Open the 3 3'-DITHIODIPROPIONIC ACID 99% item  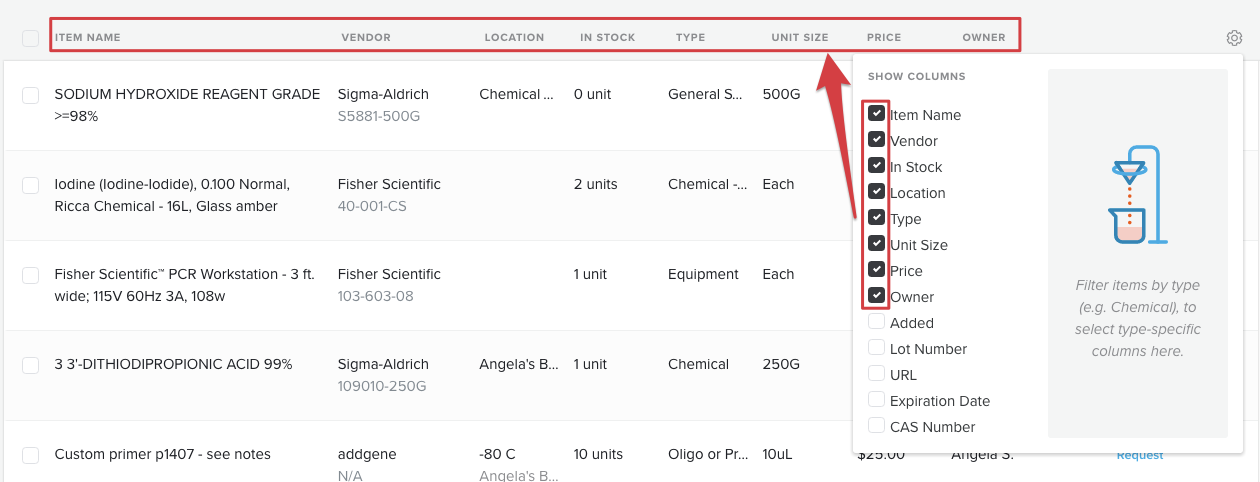(x=173, y=364)
